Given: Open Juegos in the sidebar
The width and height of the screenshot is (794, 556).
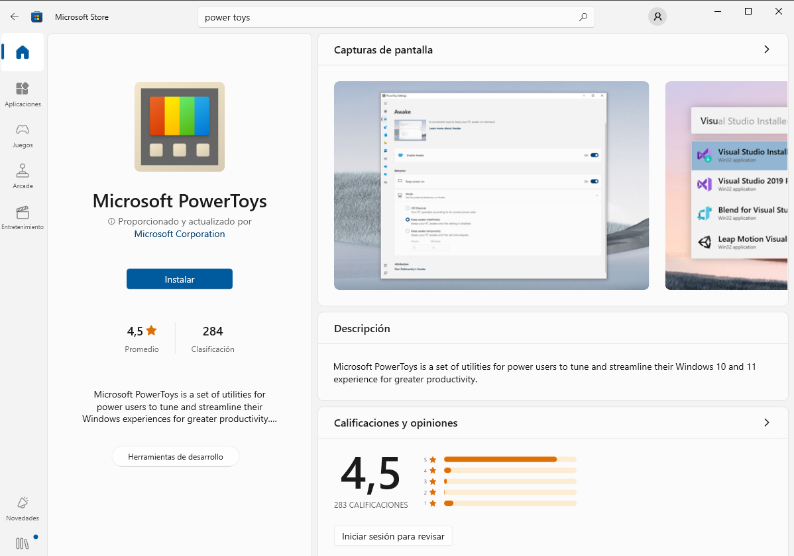Looking at the screenshot, I should pyautogui.click(x=22, y=136).
